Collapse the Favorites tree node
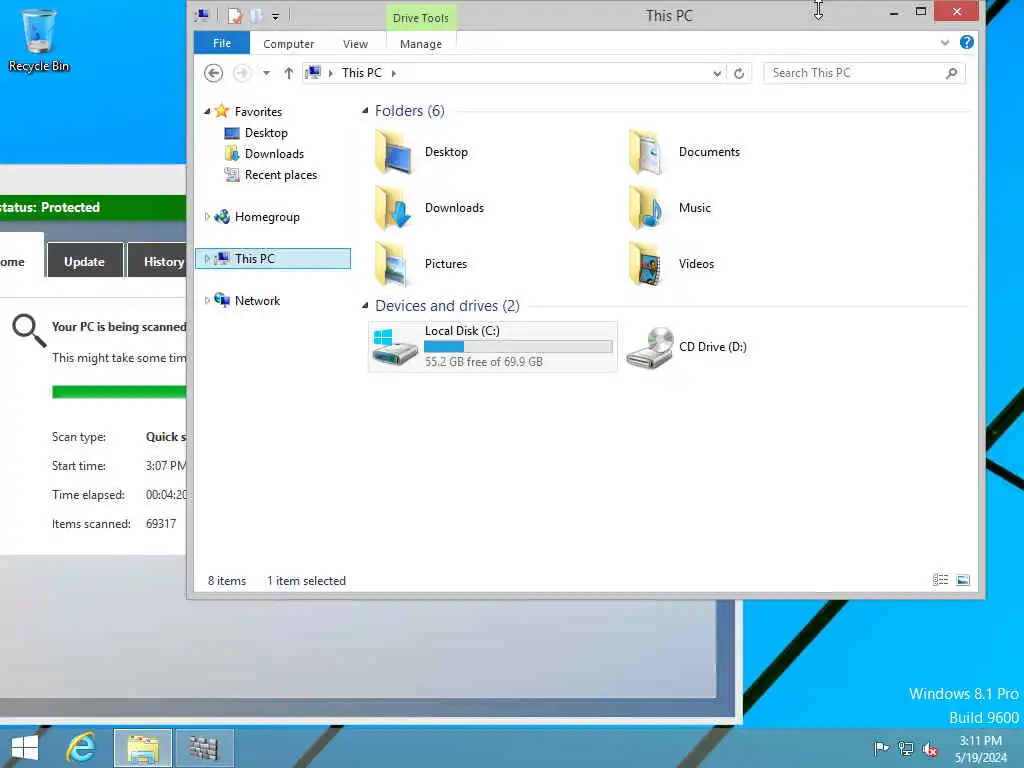The image size is (1024, 768). [x=207, y=112]
